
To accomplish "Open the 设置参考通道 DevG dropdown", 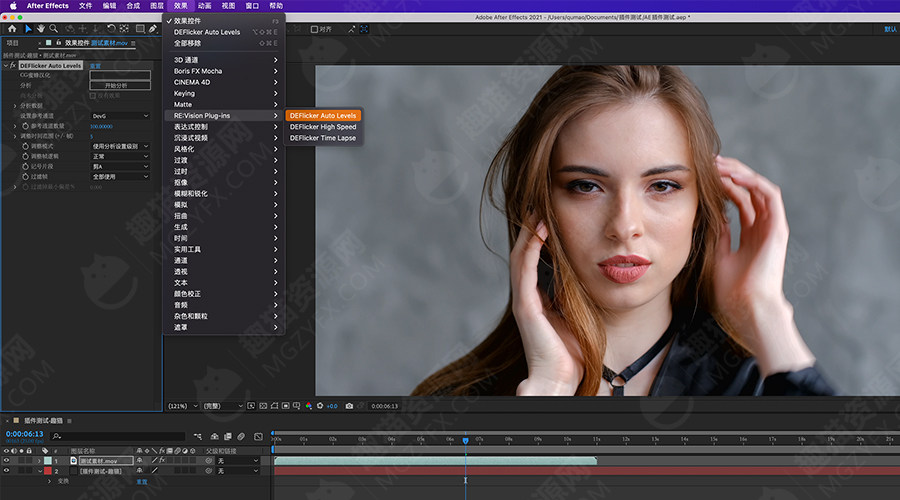I will click(x=119, y=116).
